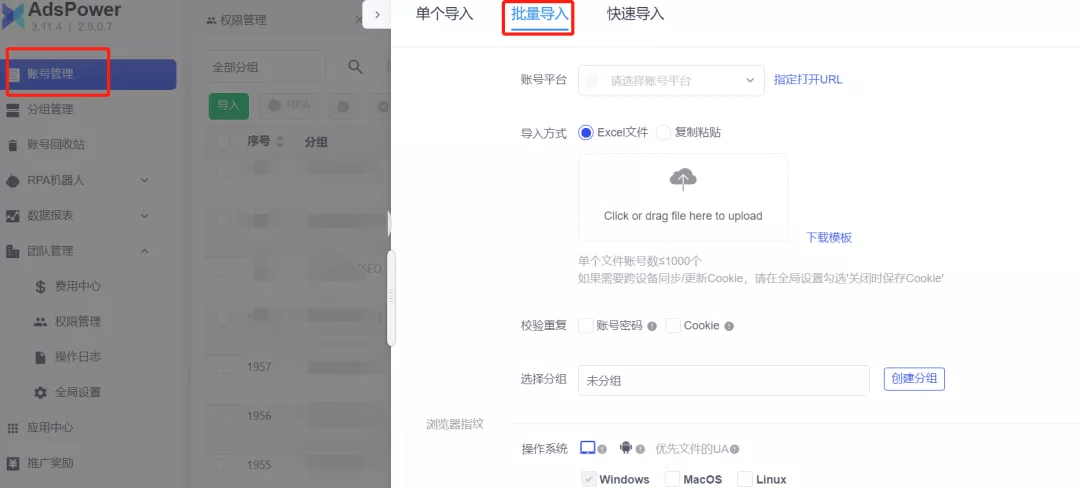Open the 账号平台 selection dropdown
This screenshot has height=488, width=1080.
coord(672,81)
